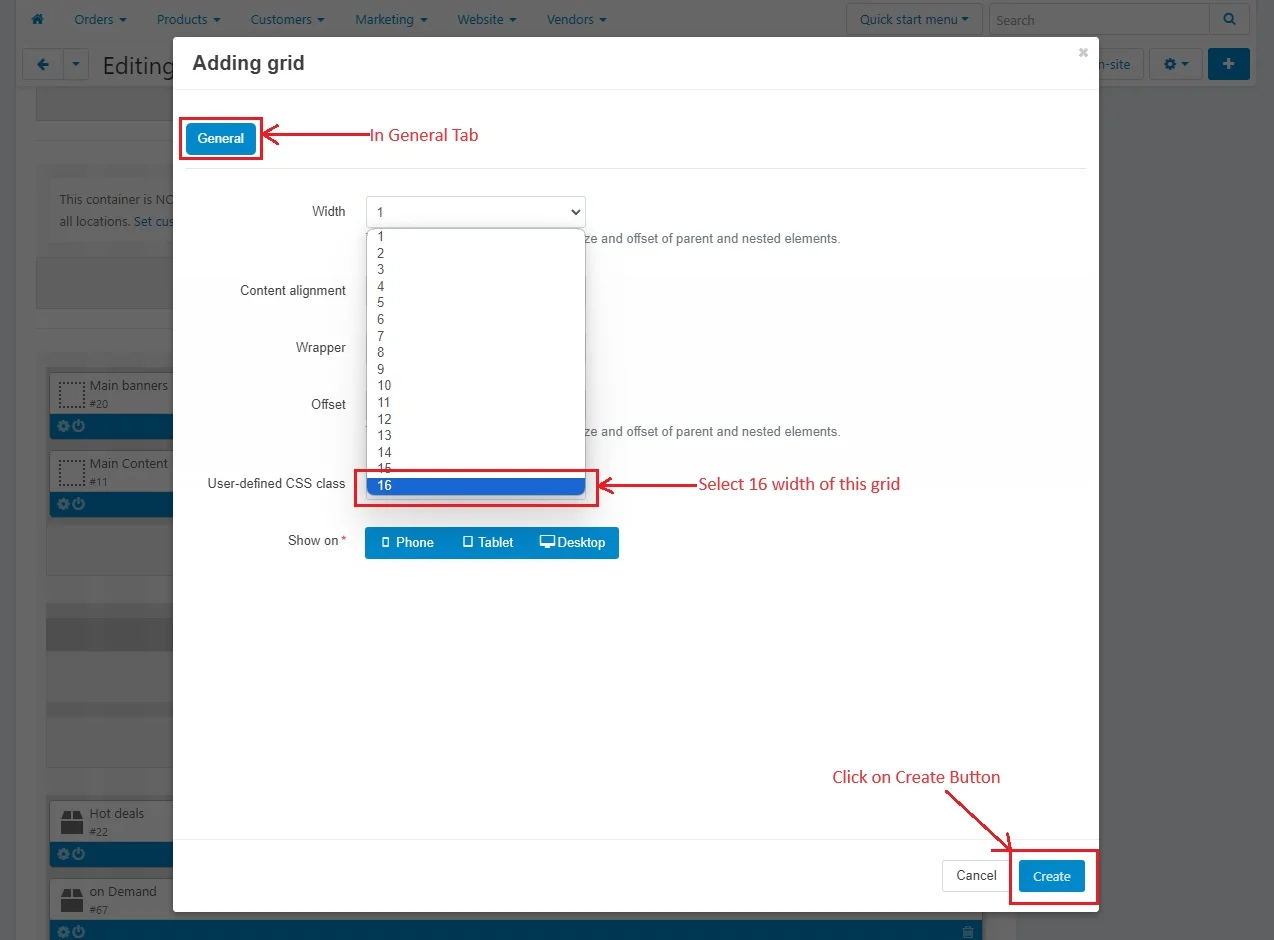The height and width of the screenshot is (940, 1274).
Task: Toggle the Phone show-on button
Action: [407, 543]
